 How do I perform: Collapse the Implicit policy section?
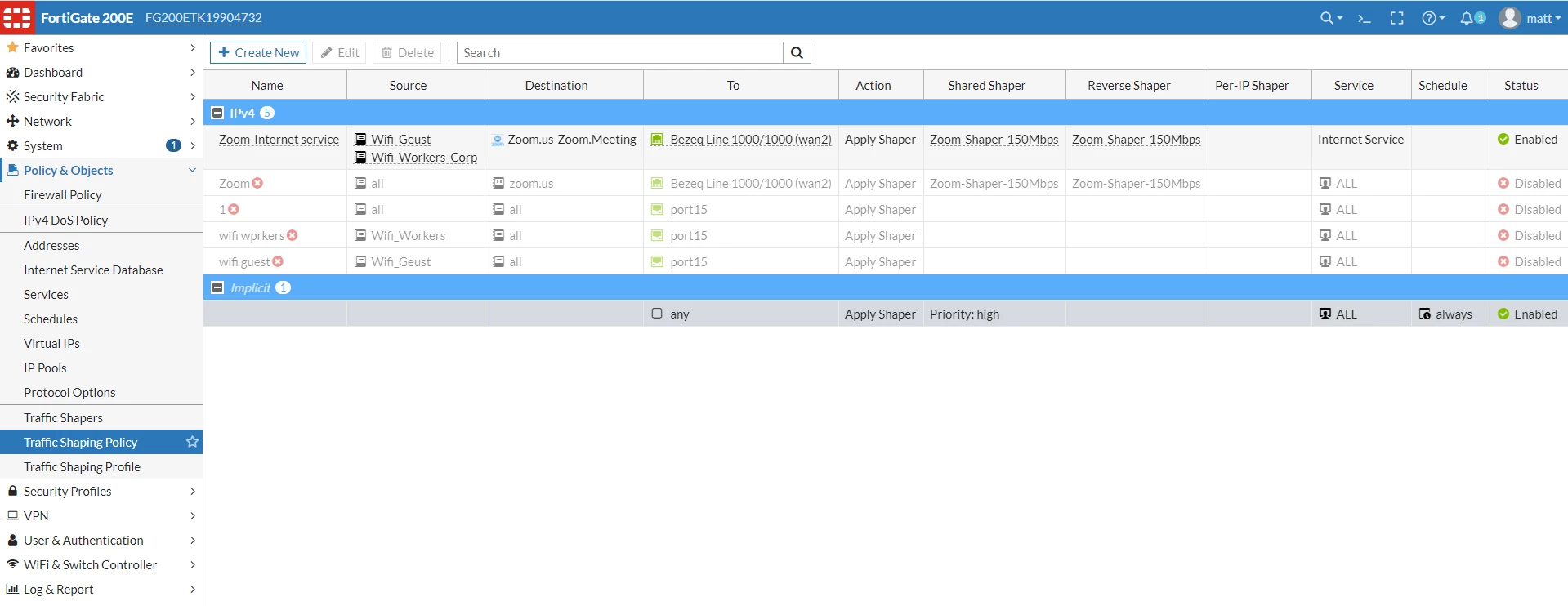coord(217,287)
